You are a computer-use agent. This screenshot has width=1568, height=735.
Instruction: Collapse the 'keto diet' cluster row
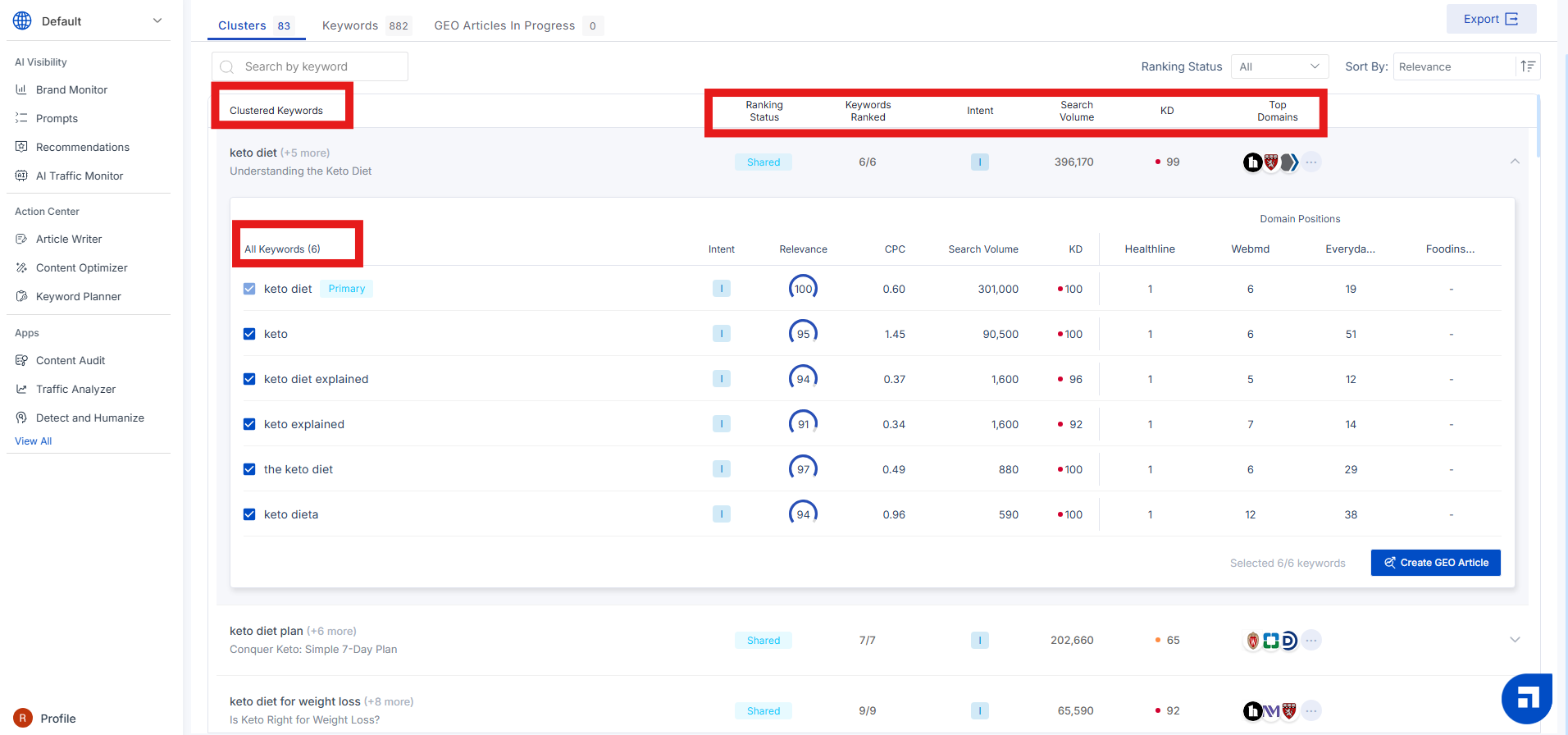pos(1515,162)
